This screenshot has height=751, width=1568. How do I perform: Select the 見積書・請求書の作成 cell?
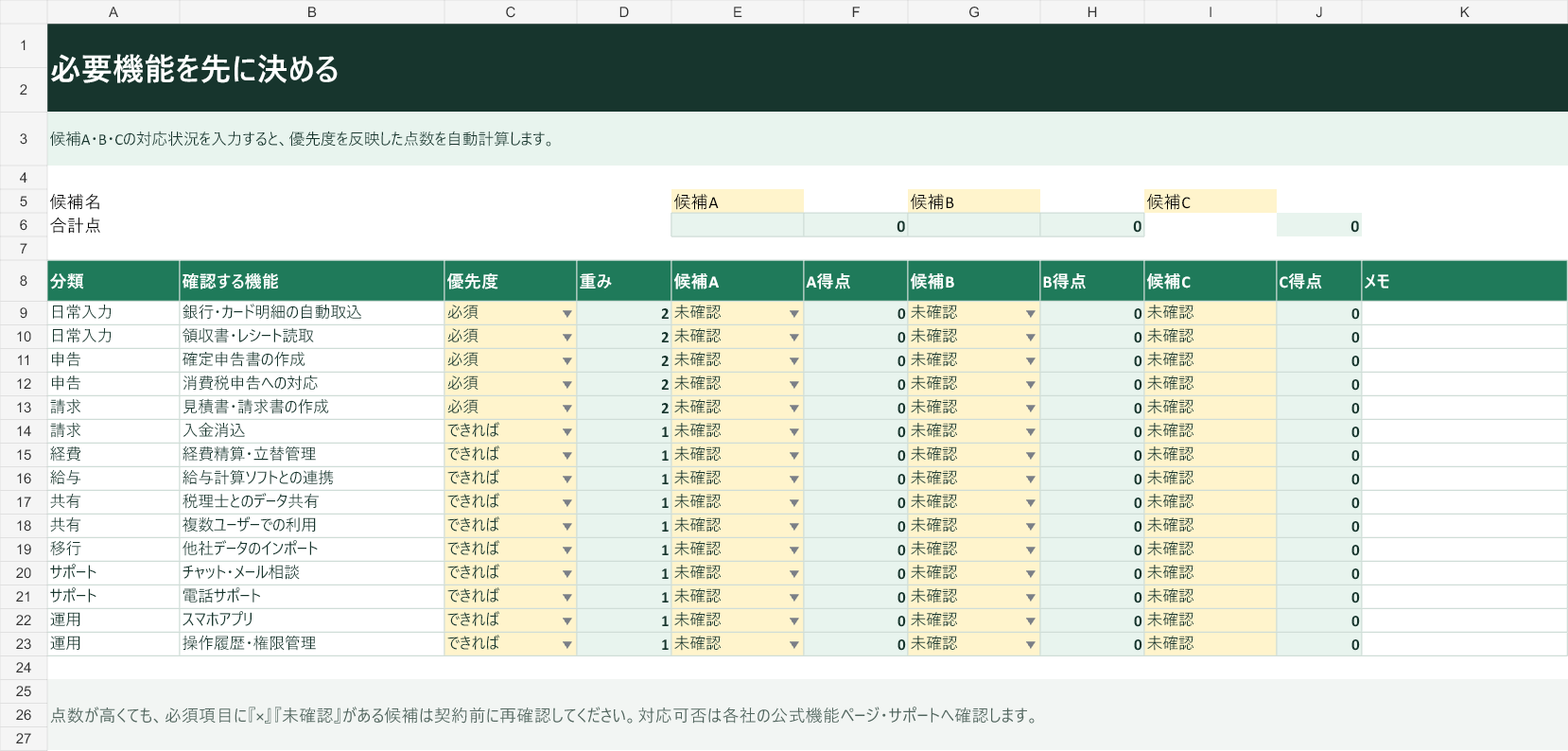[312, 408]
